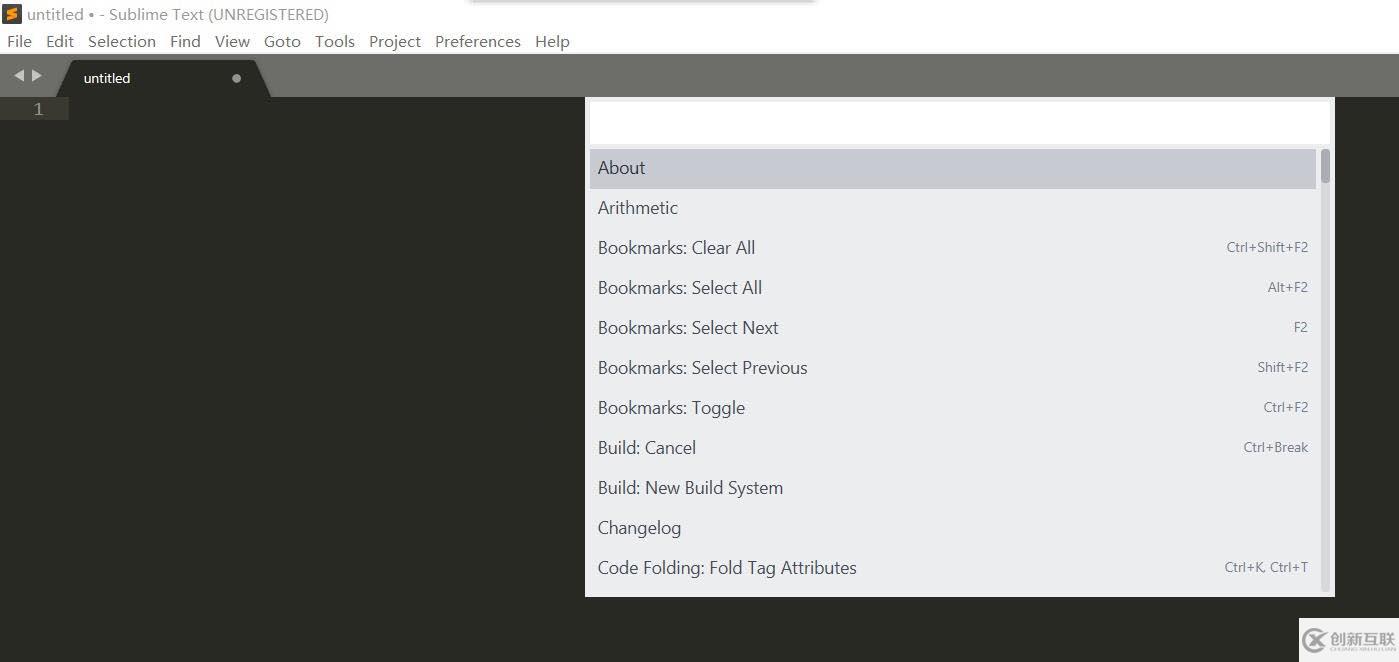Choose Arithmetic from command palette

[953, 208]
